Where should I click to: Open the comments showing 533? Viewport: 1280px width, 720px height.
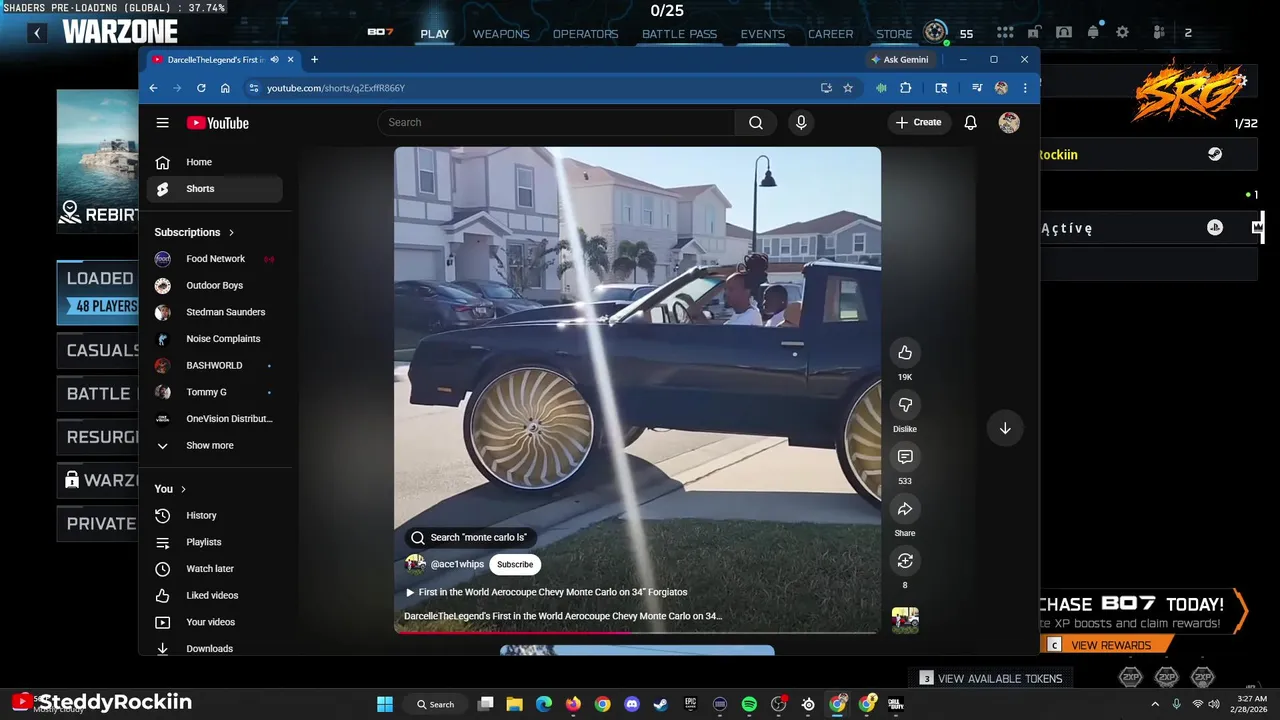point(905,456)
